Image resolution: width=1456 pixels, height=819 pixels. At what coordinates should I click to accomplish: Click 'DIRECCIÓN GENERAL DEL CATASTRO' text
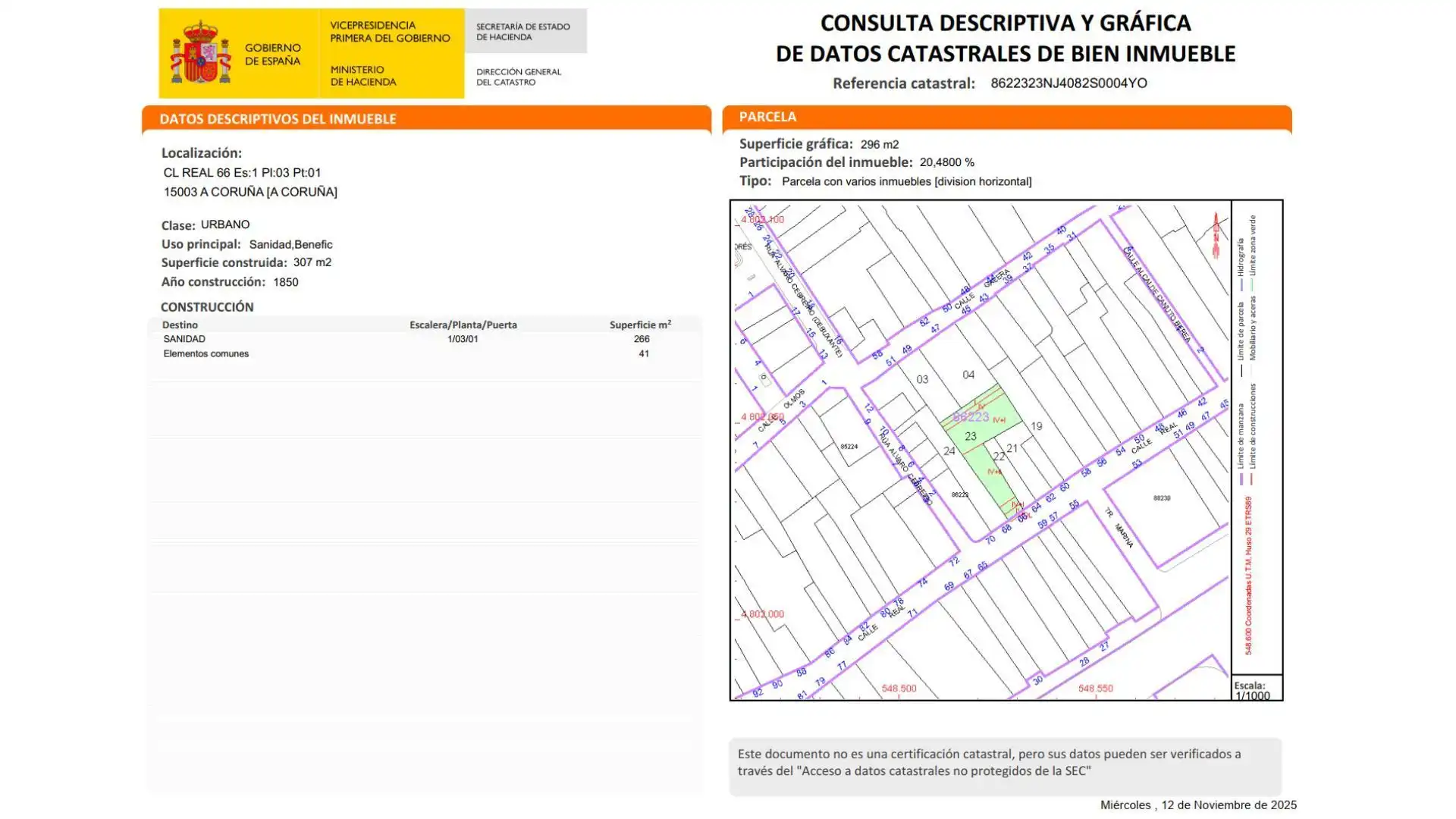click(519, 77)
